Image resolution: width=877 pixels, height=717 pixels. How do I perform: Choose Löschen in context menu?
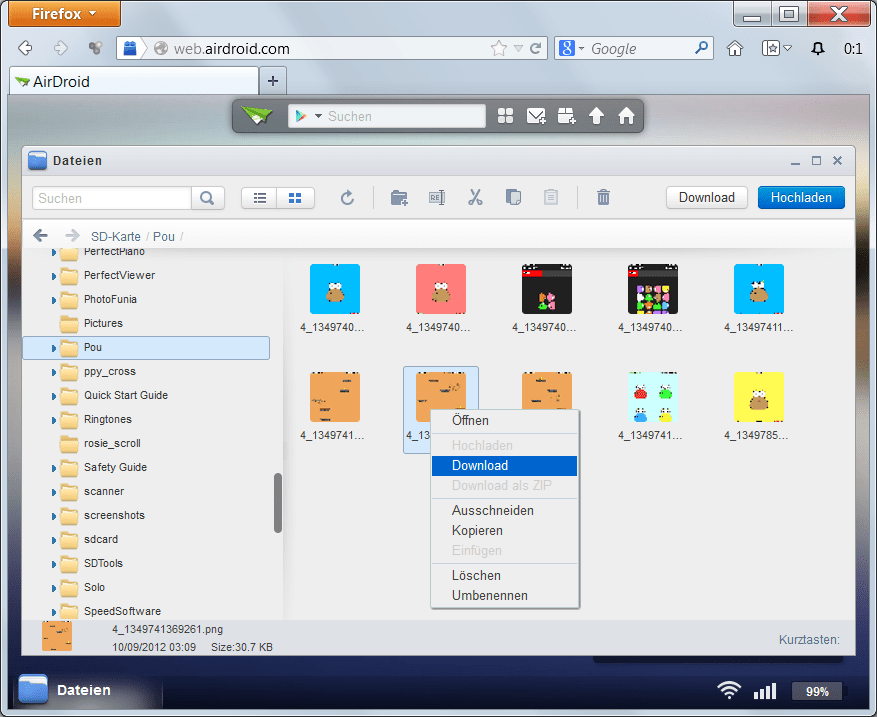click(504, 576)
